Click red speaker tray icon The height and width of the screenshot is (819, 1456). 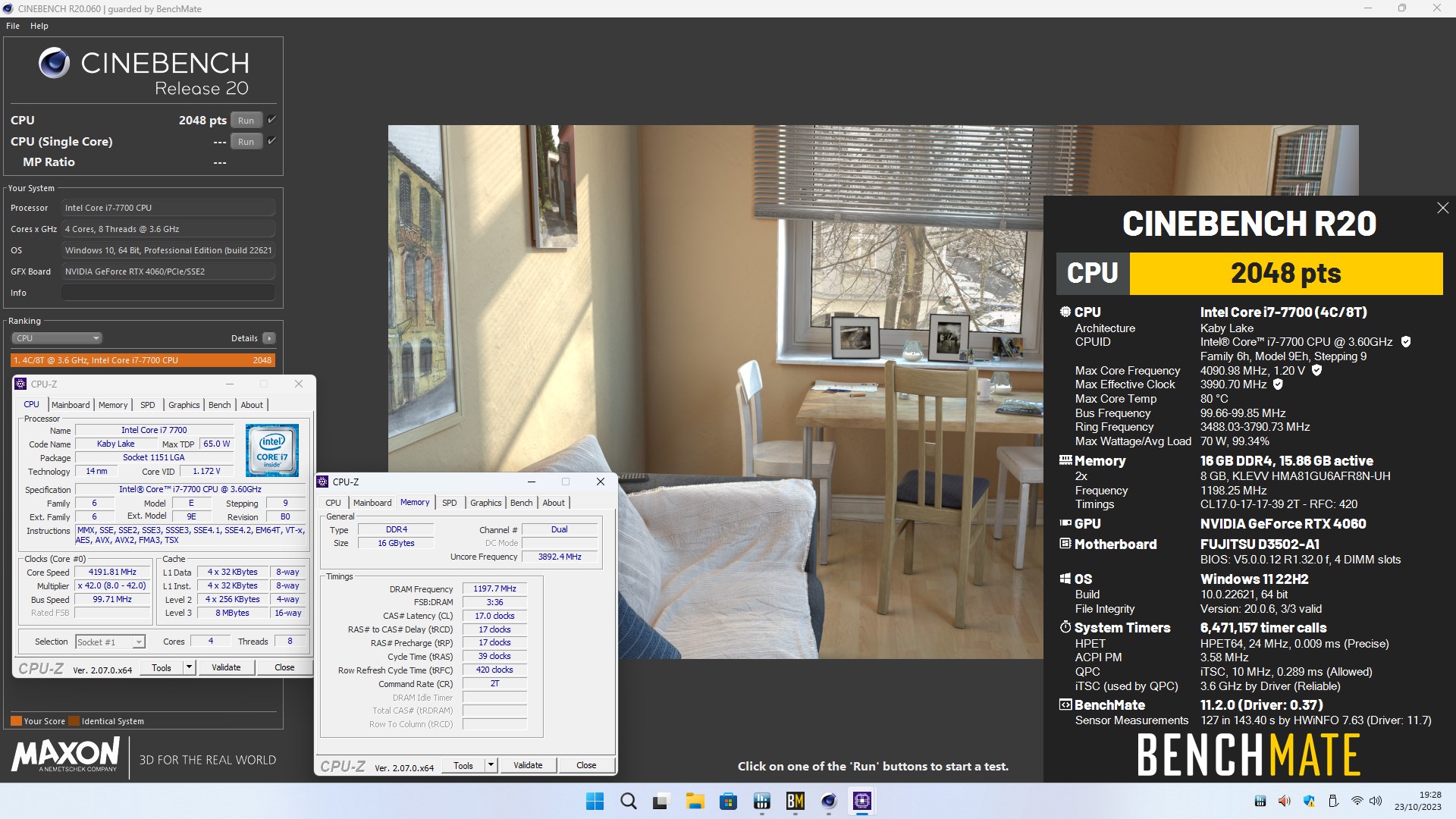click(x=1284, y=802)
